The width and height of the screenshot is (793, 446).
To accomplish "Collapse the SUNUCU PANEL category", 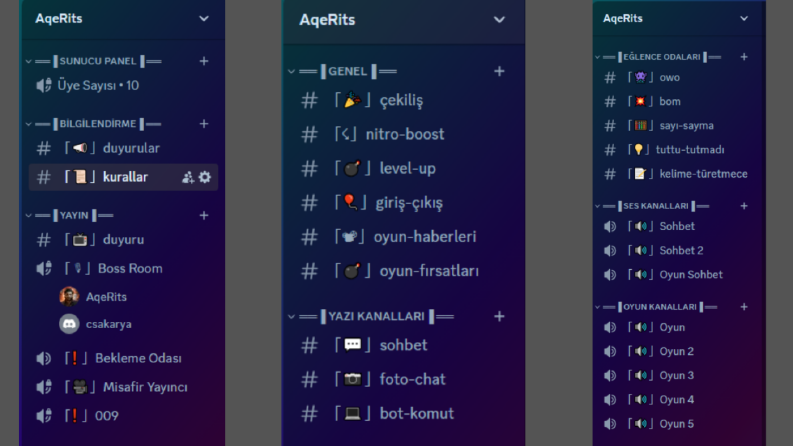I will [28, 61].
